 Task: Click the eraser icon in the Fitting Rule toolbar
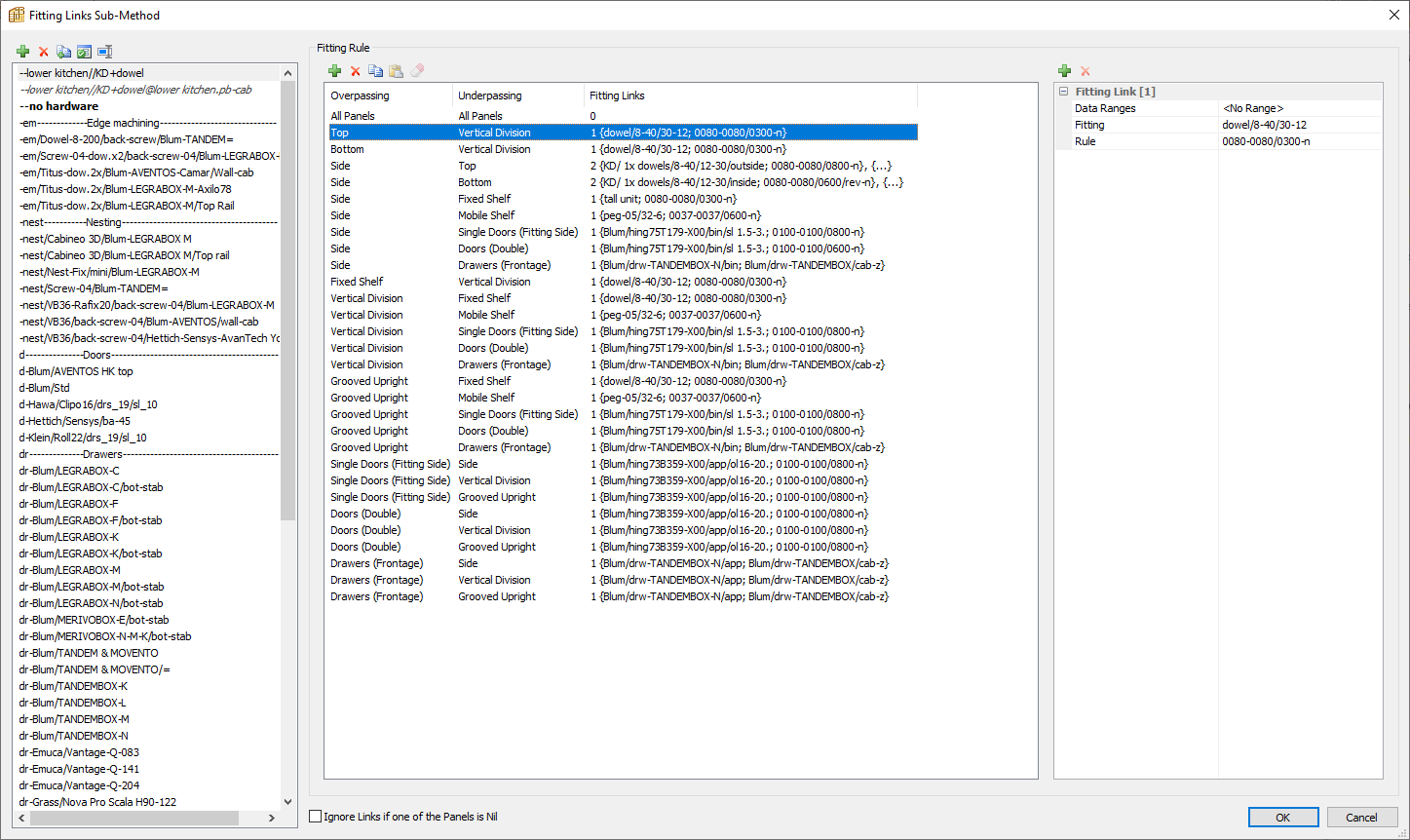click(417, 71)
